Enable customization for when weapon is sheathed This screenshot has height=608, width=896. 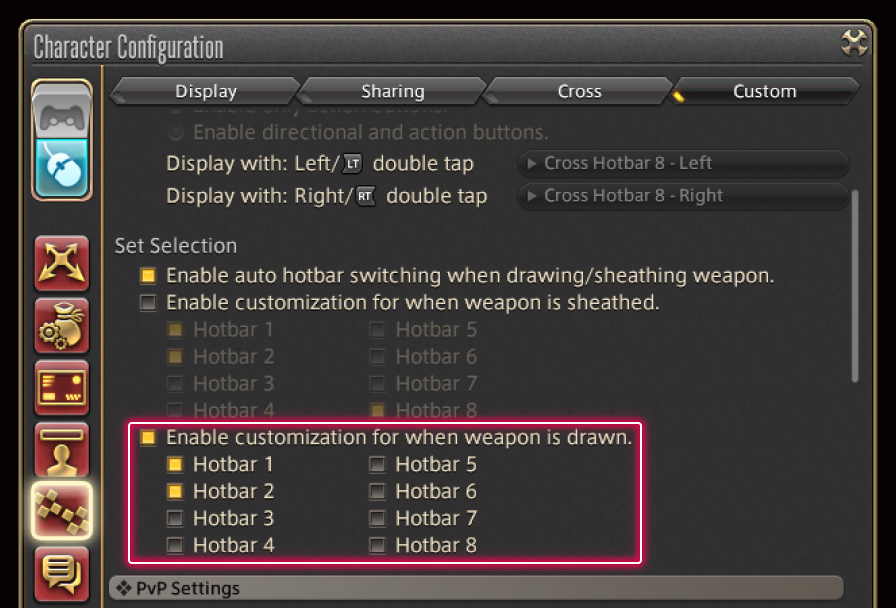point(148,302)
